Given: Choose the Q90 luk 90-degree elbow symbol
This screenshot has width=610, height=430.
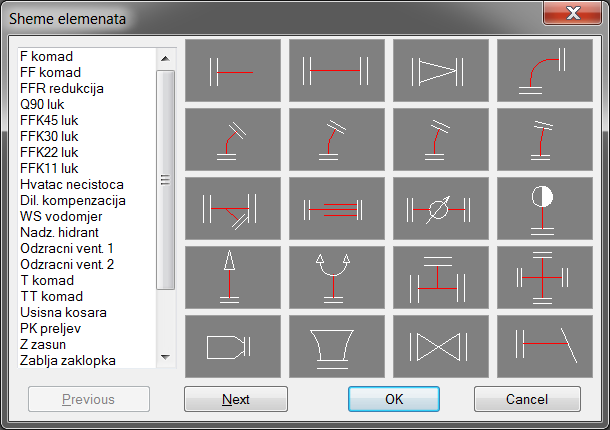Looking at the screenshot, I should pyautogui.click(x=545, y=70).
